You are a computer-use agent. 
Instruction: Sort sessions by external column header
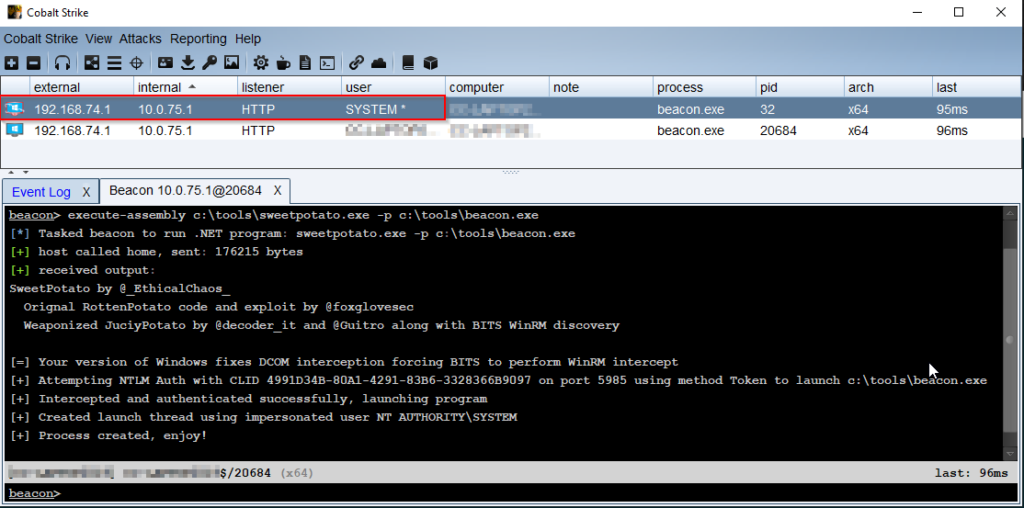tap(82, 87)
